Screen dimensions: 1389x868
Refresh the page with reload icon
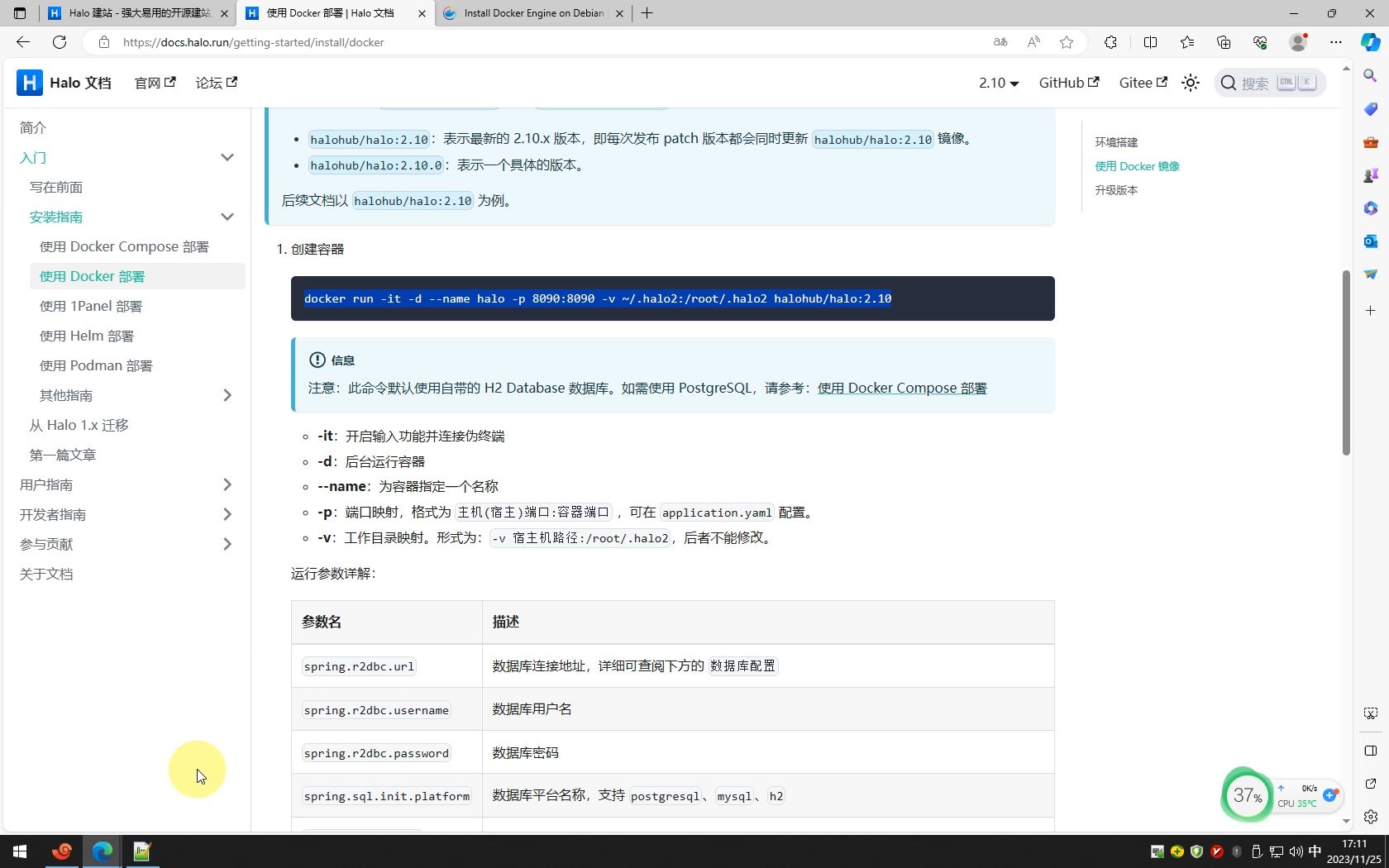click(60, 42)
